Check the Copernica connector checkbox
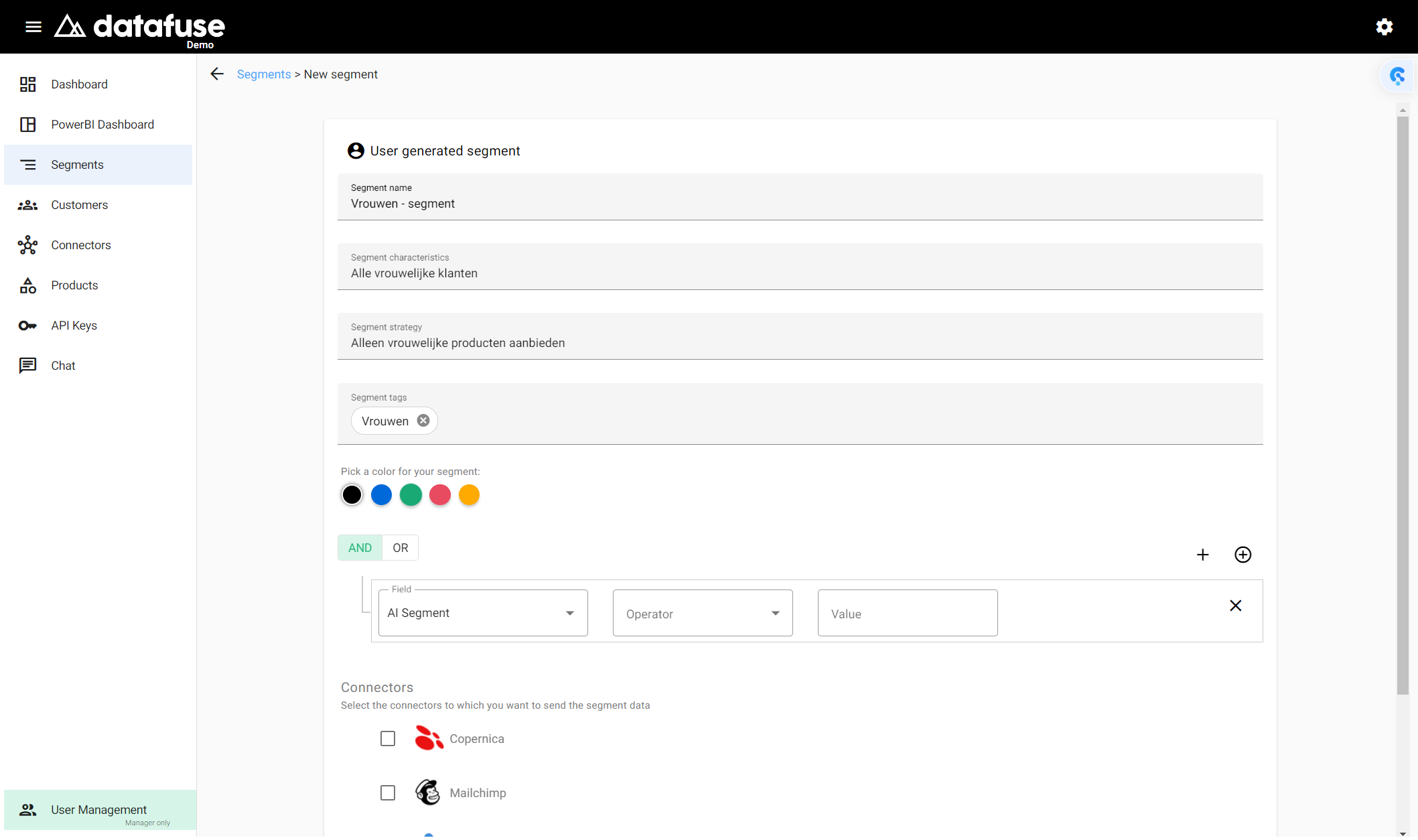The height and width of the screenshot is (840, 1418). tap(388, 739)
